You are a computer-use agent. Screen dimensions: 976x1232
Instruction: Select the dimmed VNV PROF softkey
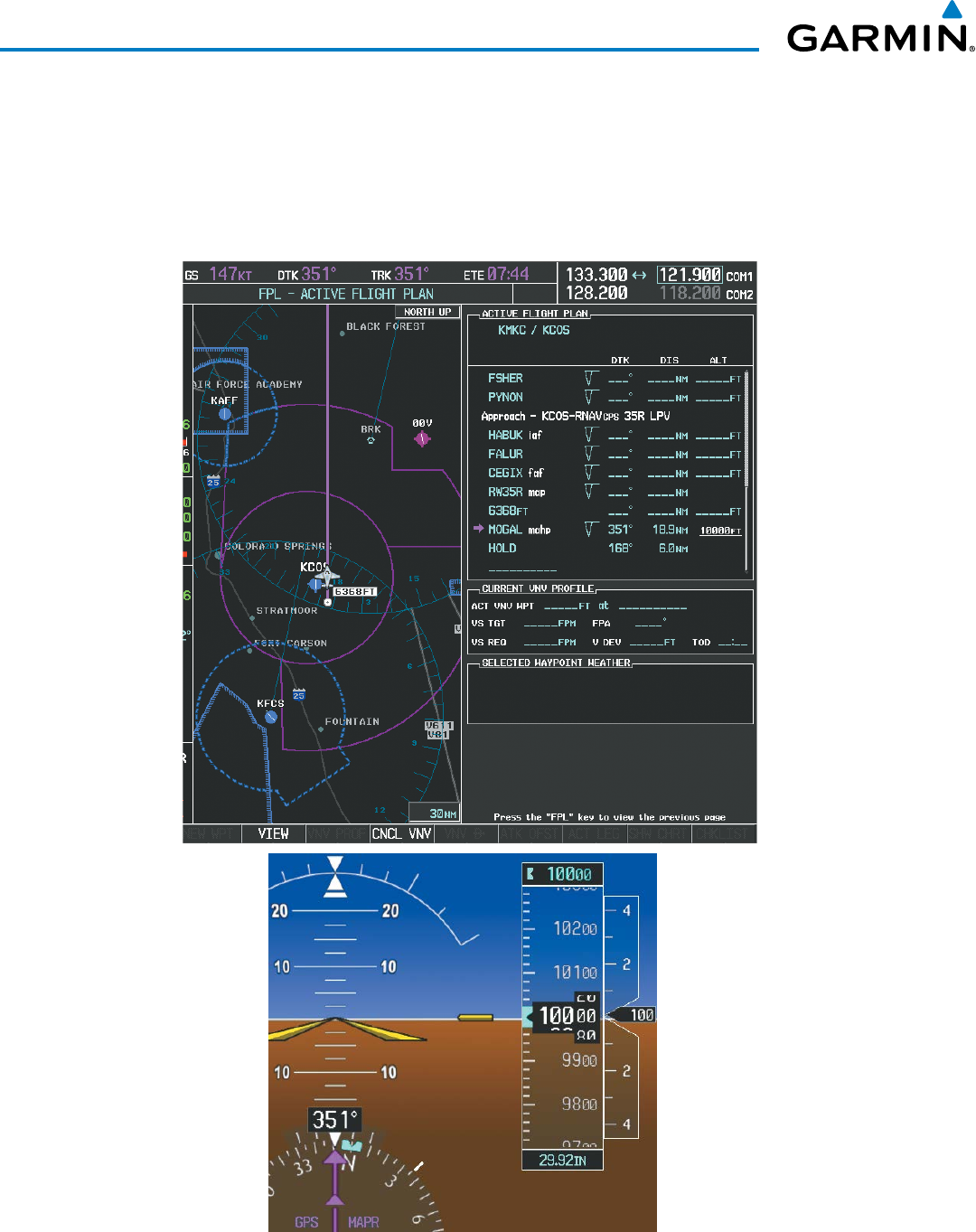coord(338,833)
